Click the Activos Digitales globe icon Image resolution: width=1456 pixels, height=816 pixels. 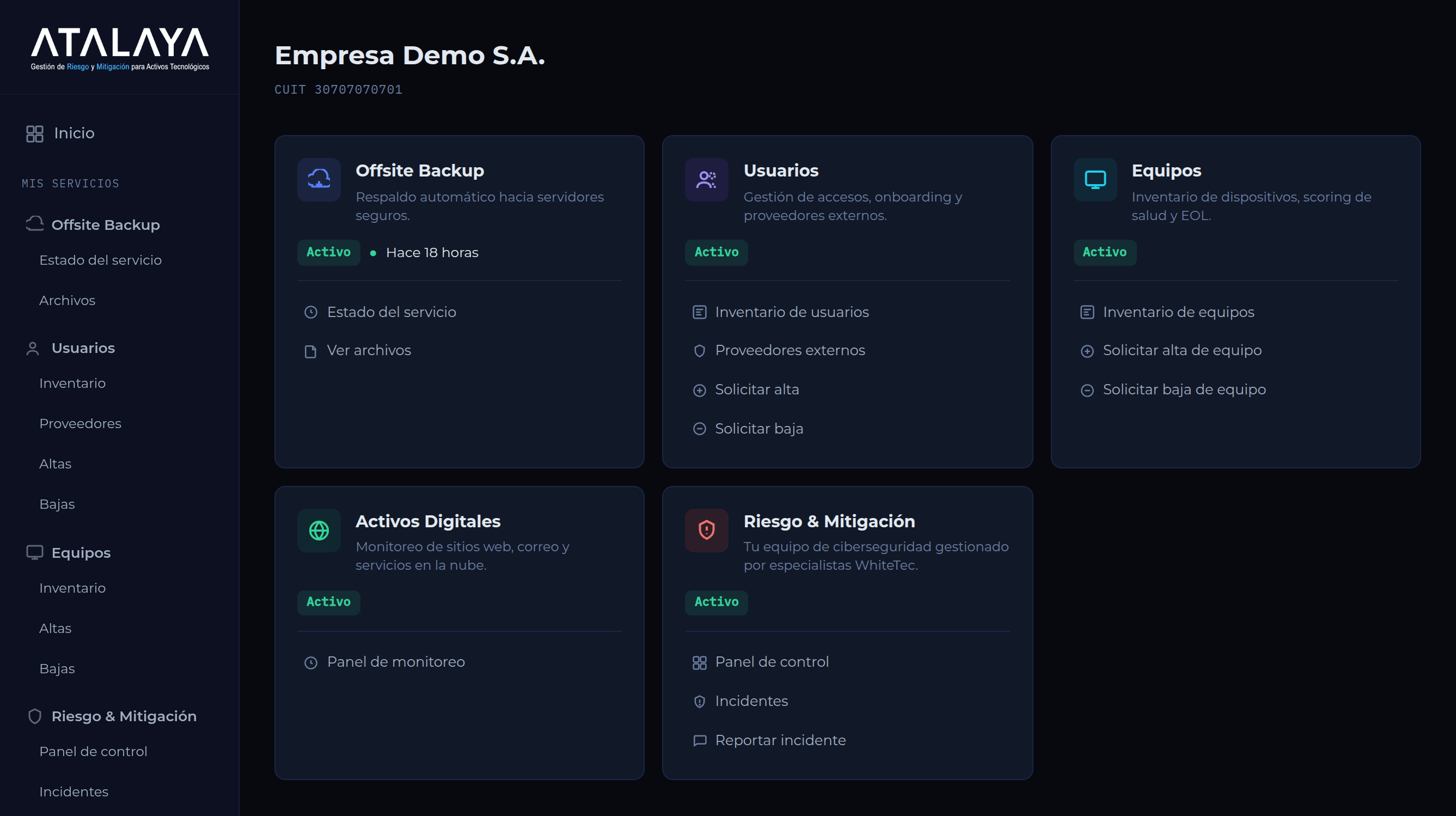[319, 530]
